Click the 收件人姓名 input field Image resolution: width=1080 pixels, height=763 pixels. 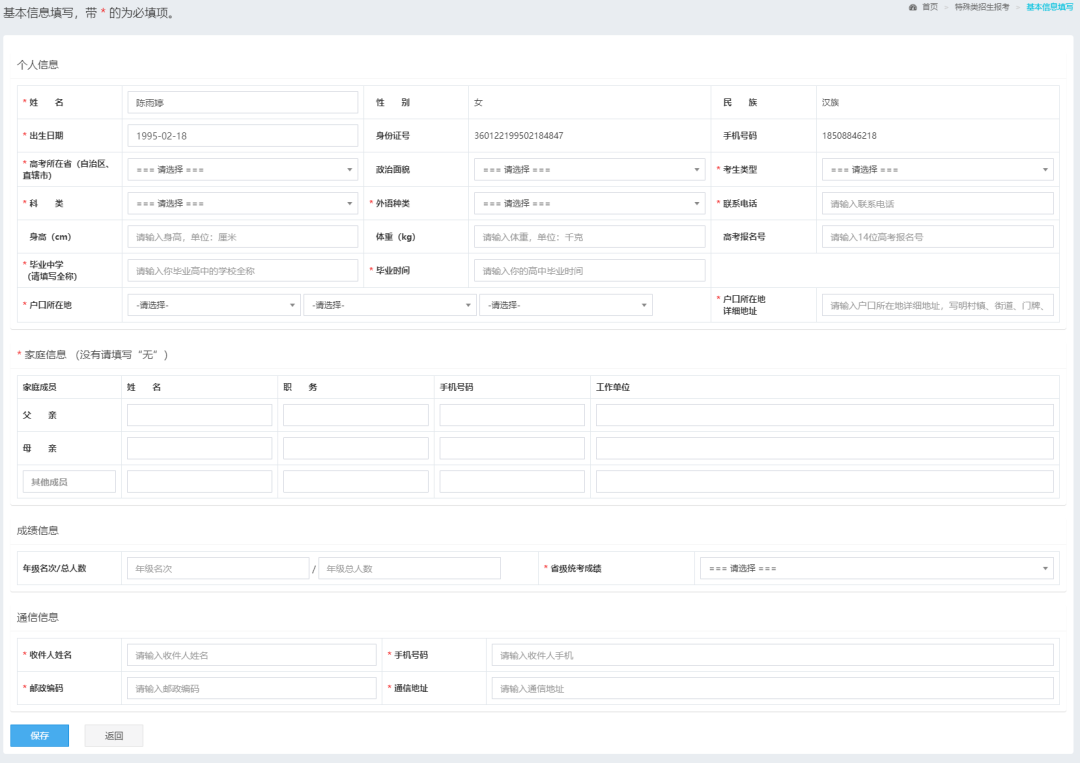coord(251,655)
